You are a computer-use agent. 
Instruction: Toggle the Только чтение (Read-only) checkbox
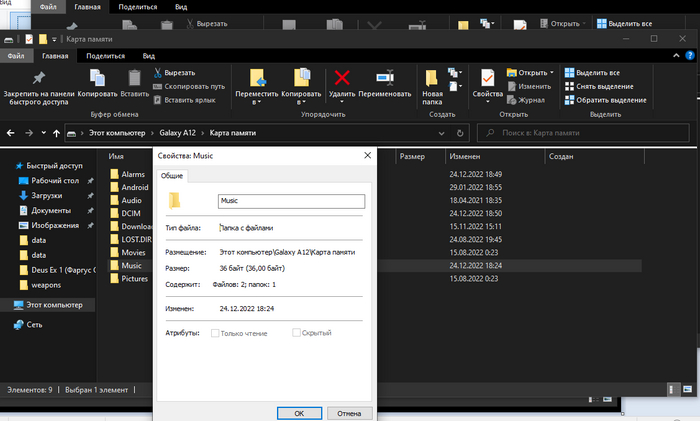214,332
